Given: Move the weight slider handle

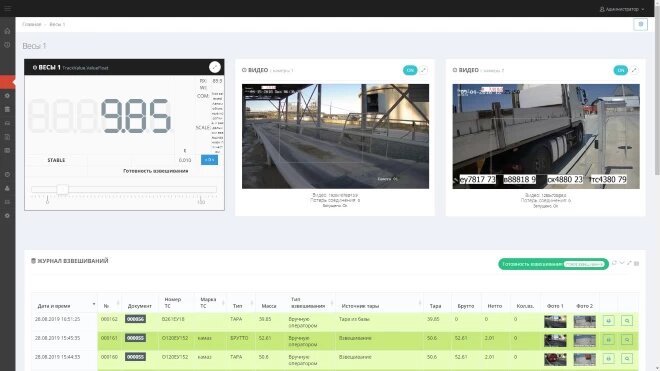Looking at the screenshot, I should pyautogui.click(x=62, y=190).
